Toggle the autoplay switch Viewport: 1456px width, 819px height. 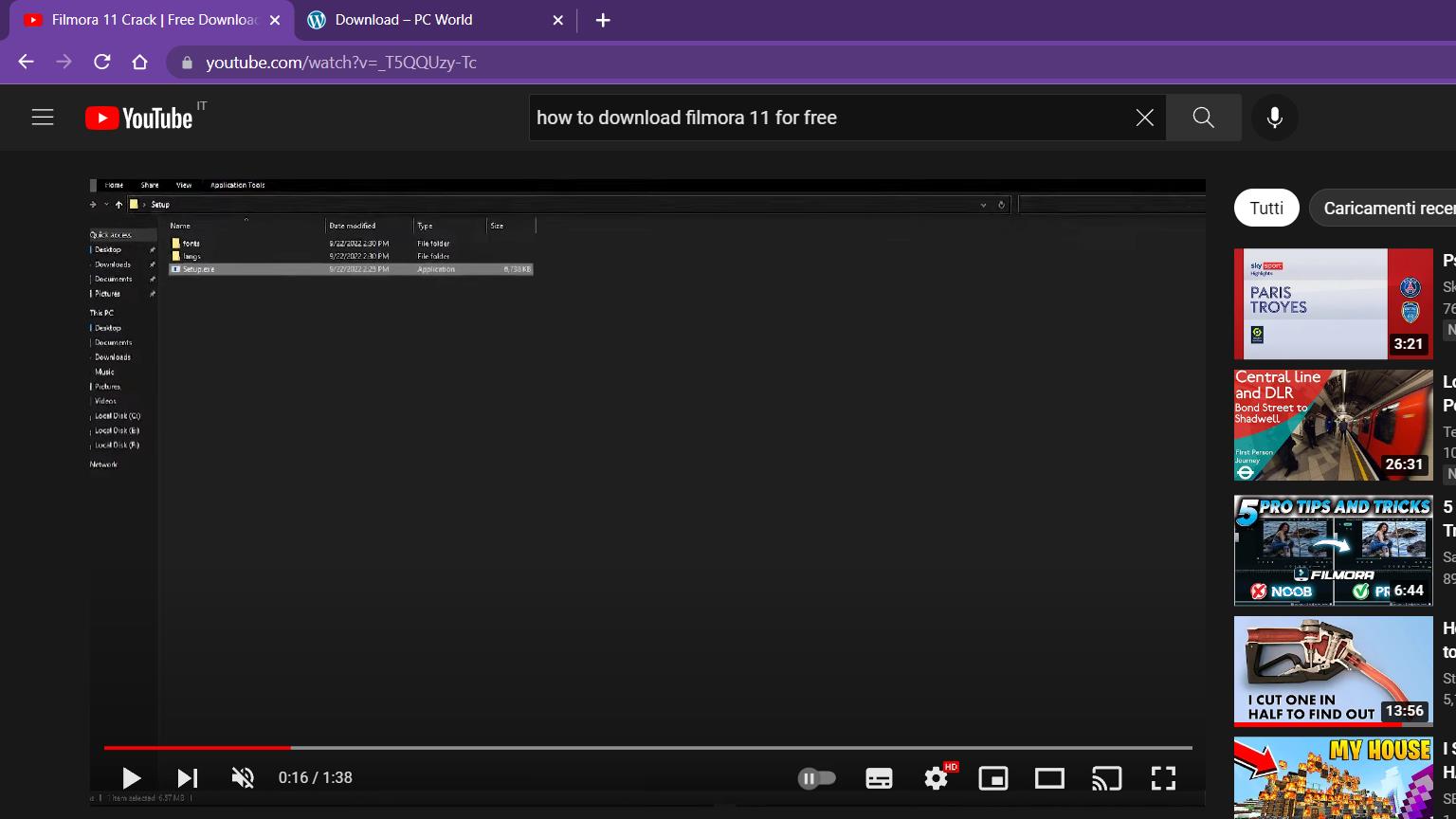pyautogui.click(x=816, y=778)
